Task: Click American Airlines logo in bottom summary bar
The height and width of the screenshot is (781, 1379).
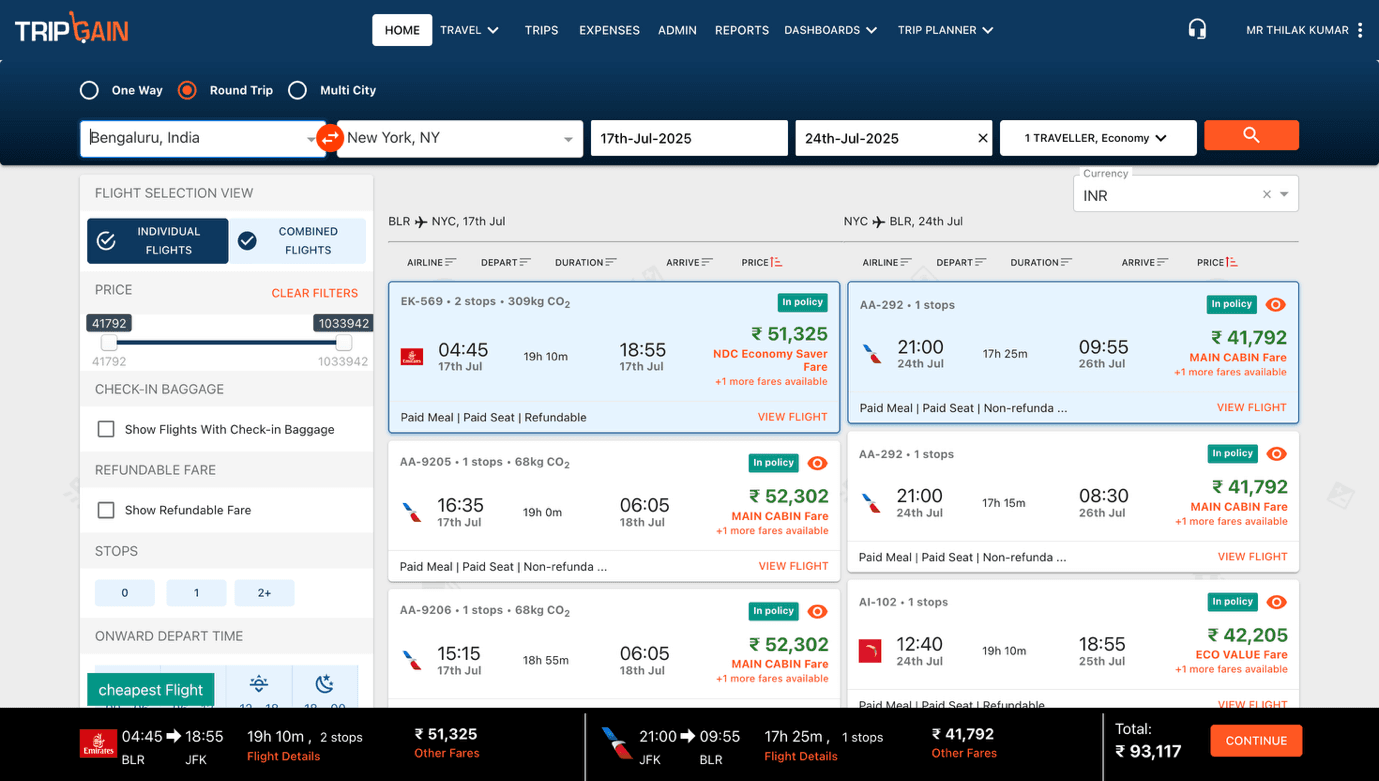Action: pos(616,743)
